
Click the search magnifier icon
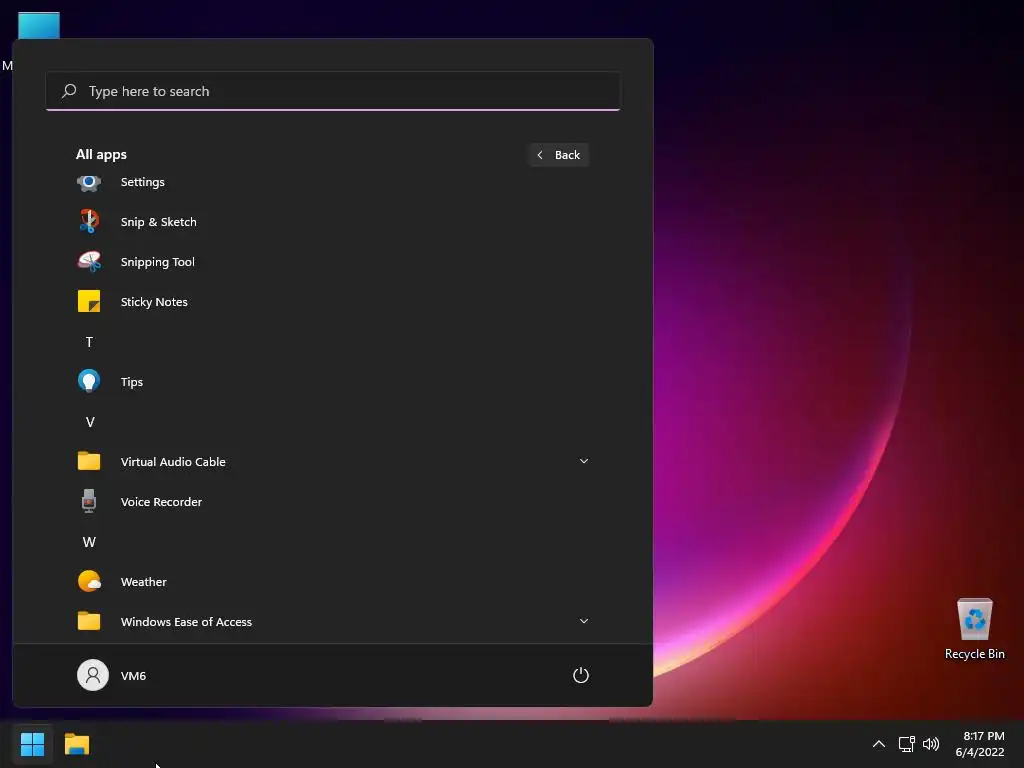(69, 91)
